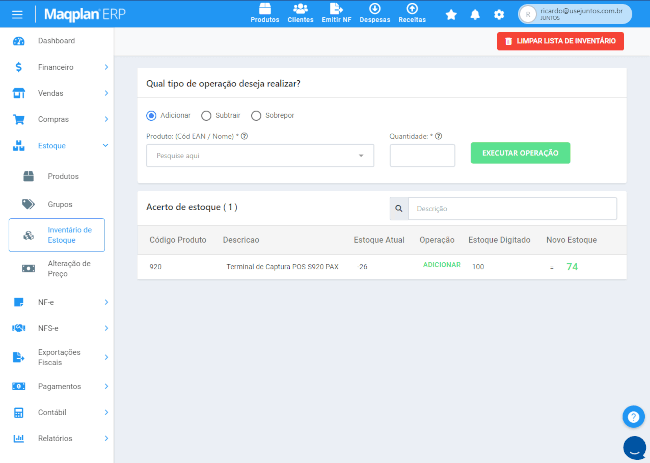Viewport: 650px width, 463px height.
Task: Click the Exportações Fiscais file icon
Action: [x=19, y=357]
